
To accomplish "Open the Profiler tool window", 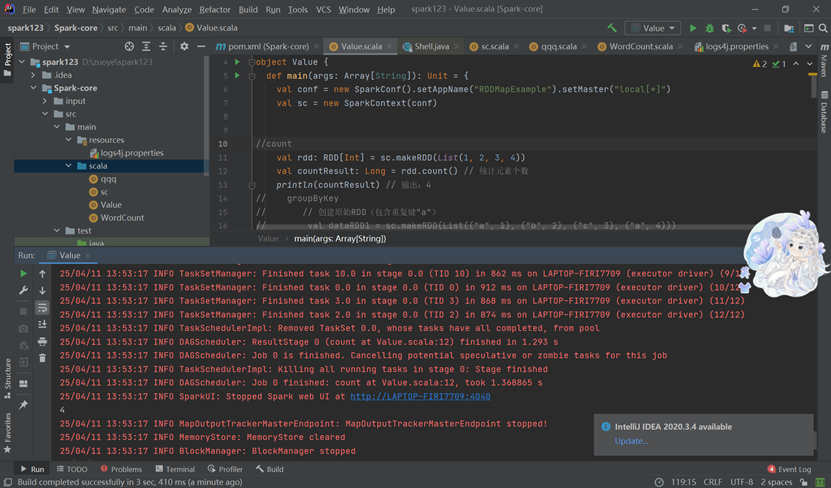I will [225, 469].
